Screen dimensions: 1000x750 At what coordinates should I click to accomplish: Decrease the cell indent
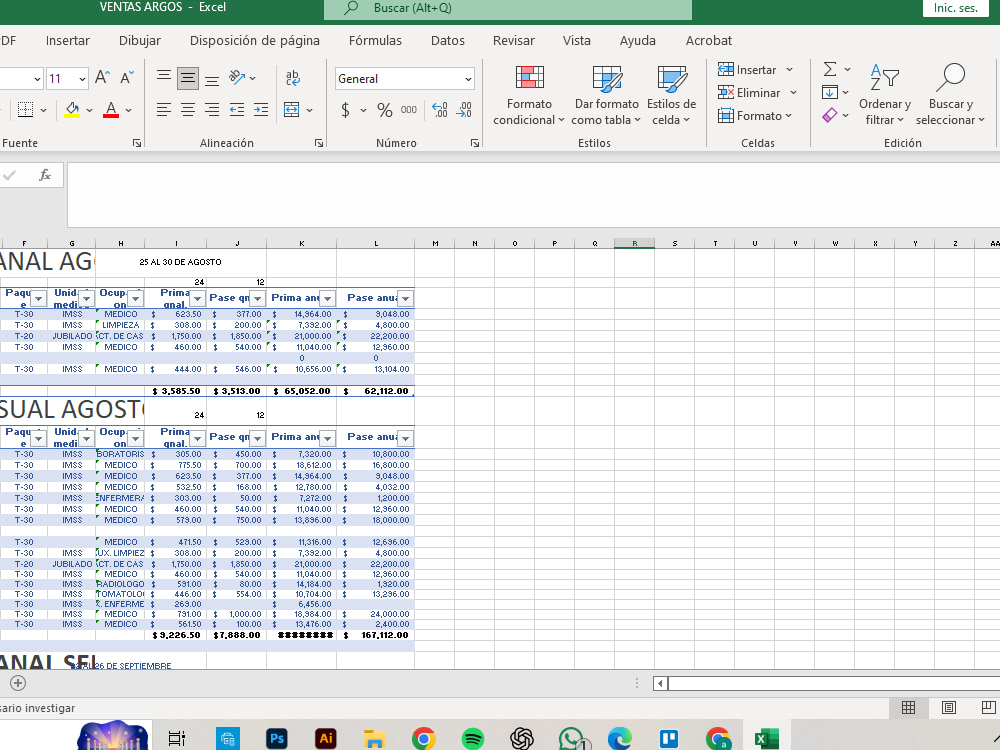(x=237, y=110)
